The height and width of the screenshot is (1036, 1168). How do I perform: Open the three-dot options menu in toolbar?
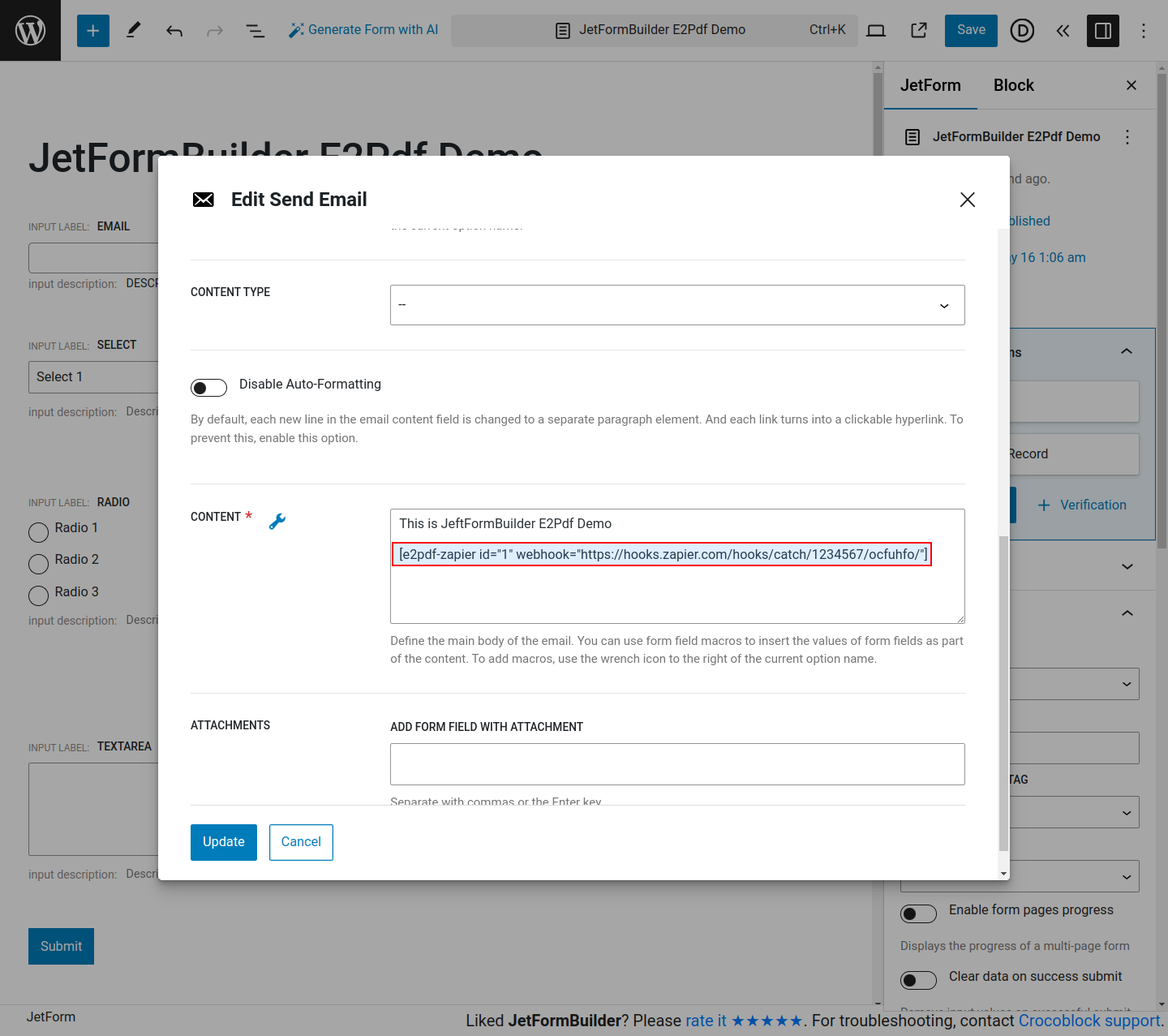click(x=1144, y=31)
